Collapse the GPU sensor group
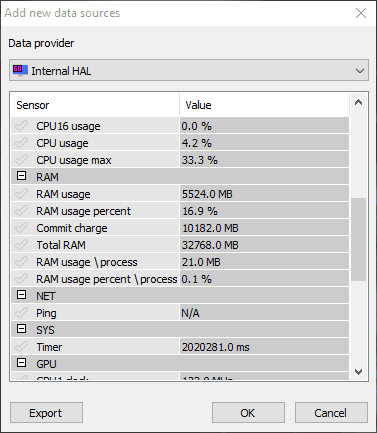Viewport: 377px width, 433px height. pos(21,363)
